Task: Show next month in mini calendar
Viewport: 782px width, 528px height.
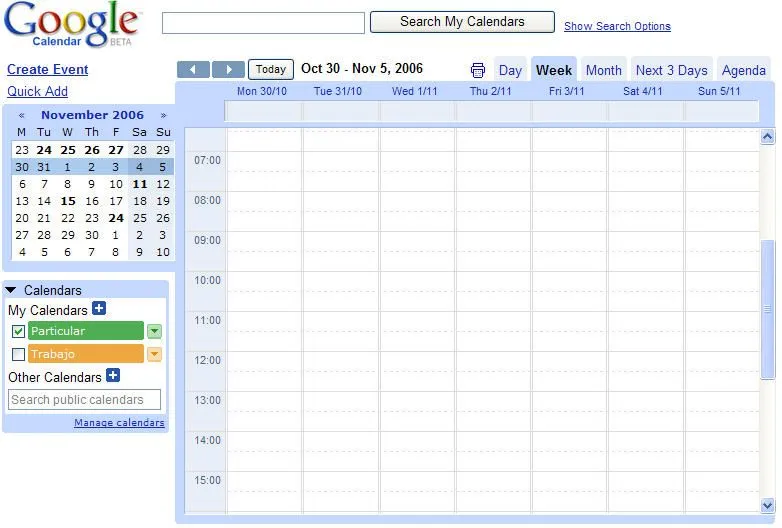Action: tap(163, 115)
